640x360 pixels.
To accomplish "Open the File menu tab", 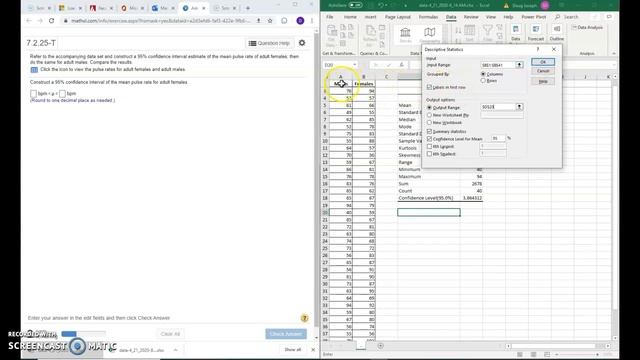I will [329, 17].
